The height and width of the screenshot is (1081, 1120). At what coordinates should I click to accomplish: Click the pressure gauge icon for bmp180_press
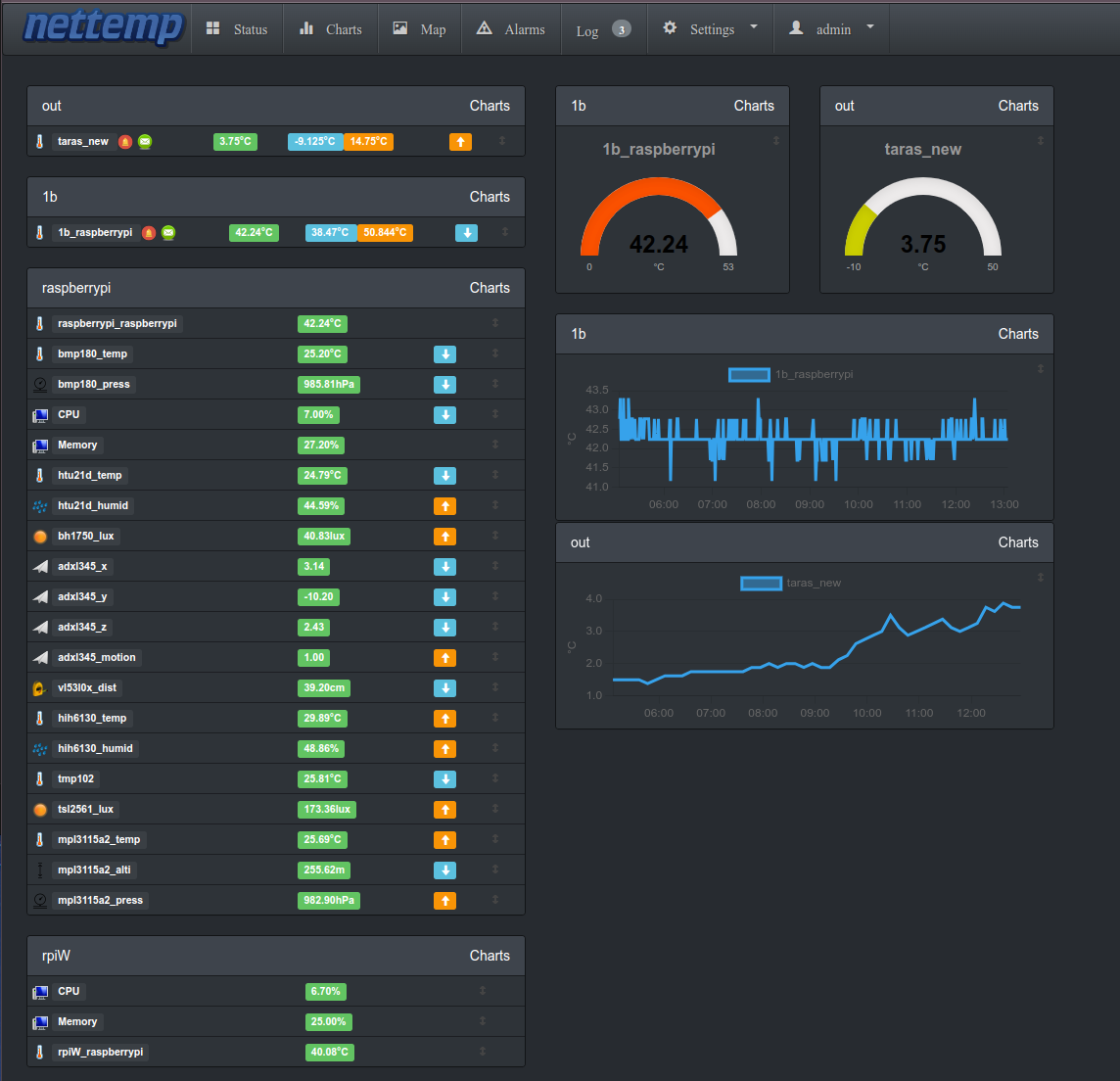(40, 385)
